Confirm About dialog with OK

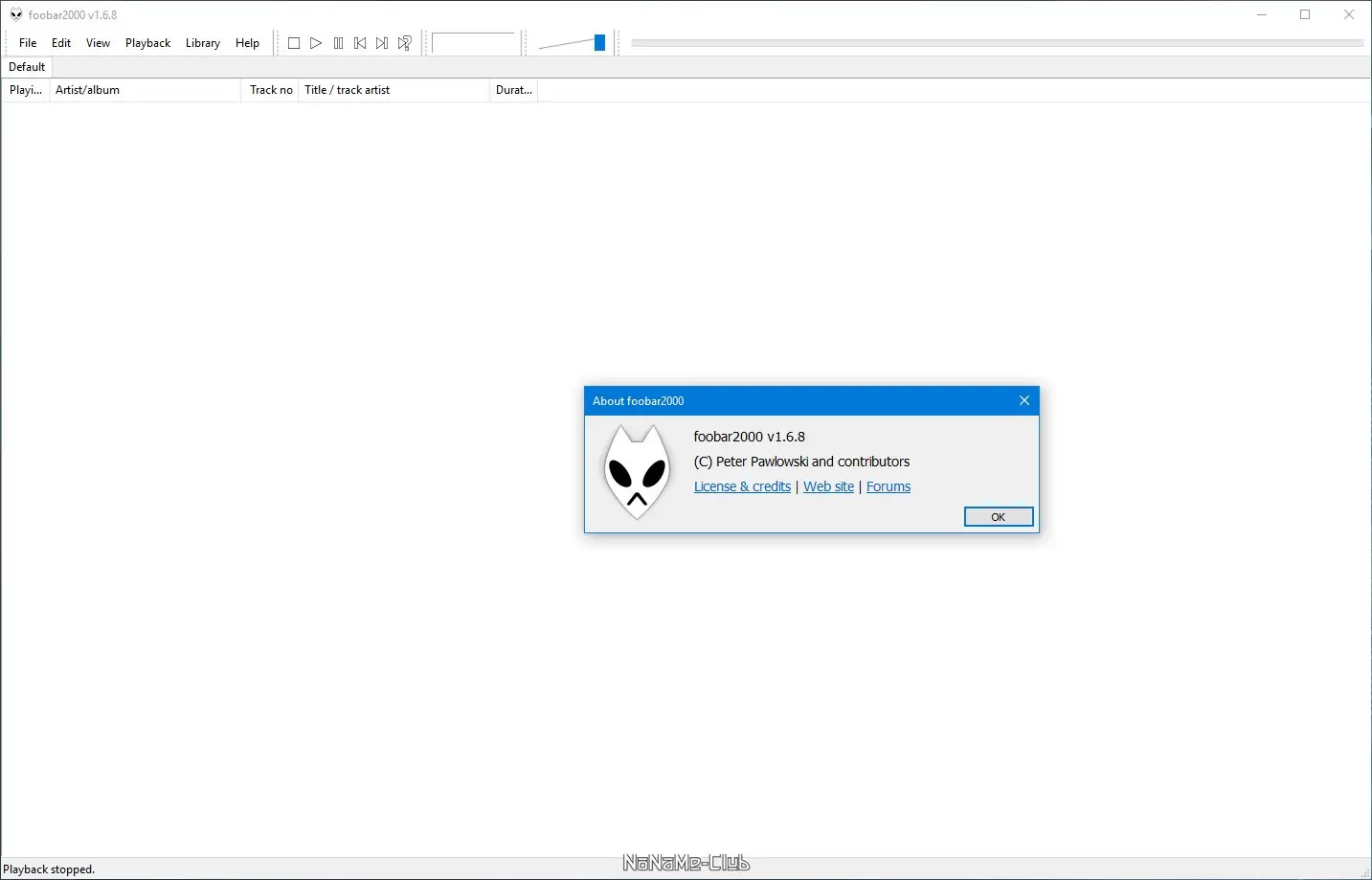pyautogui.click(x=999, y=517)
